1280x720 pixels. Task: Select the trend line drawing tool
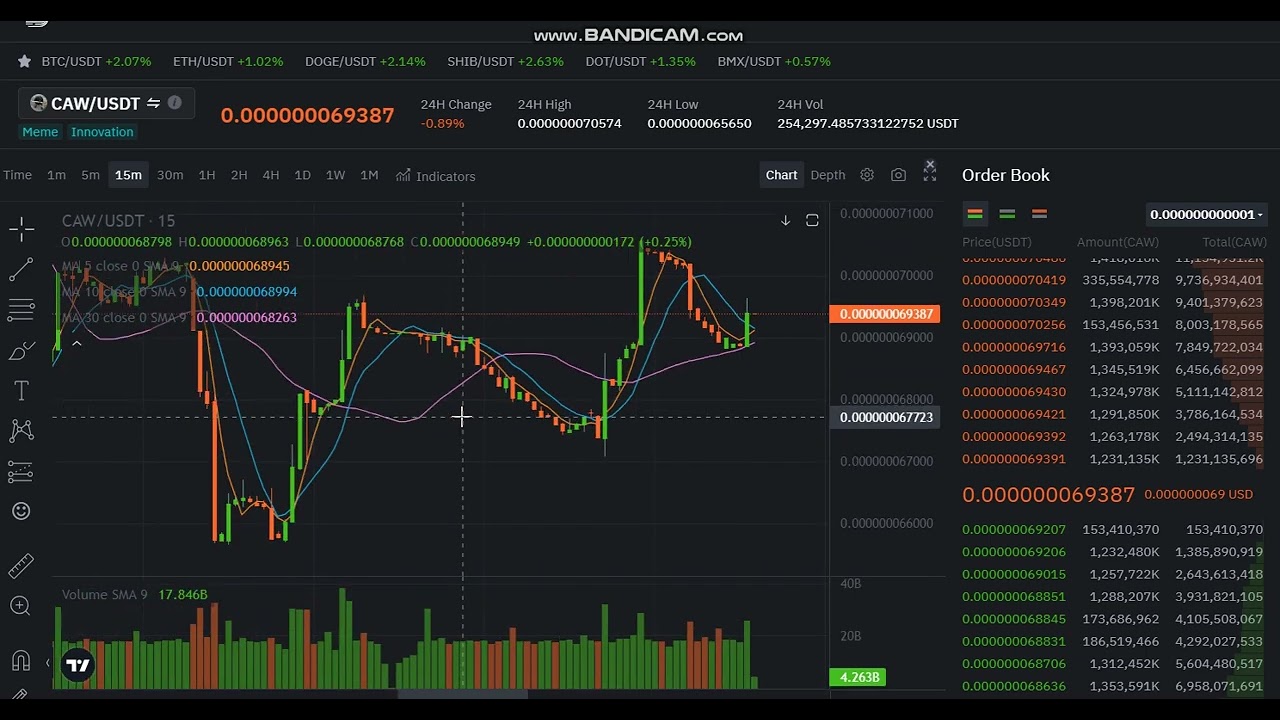coord(21,270)
